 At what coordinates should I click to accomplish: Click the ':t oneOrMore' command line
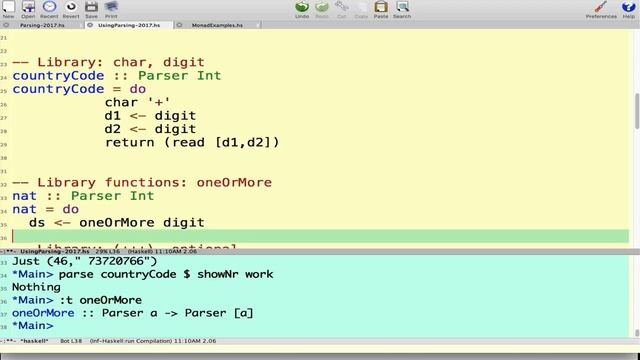click(x=101, y=300)
